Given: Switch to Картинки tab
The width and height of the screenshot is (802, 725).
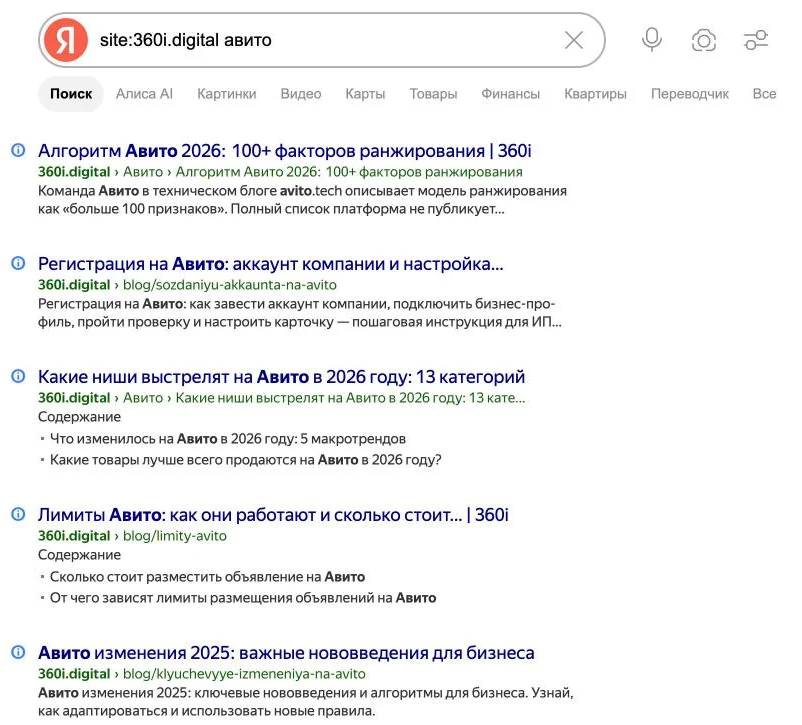Looking at the screenshot, I should 227,94.
